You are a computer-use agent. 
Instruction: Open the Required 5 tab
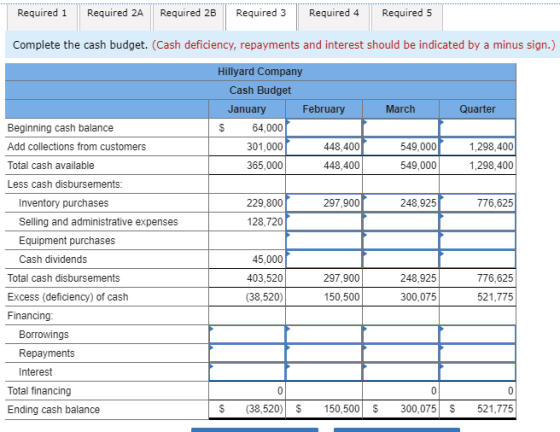coord(407,16)
